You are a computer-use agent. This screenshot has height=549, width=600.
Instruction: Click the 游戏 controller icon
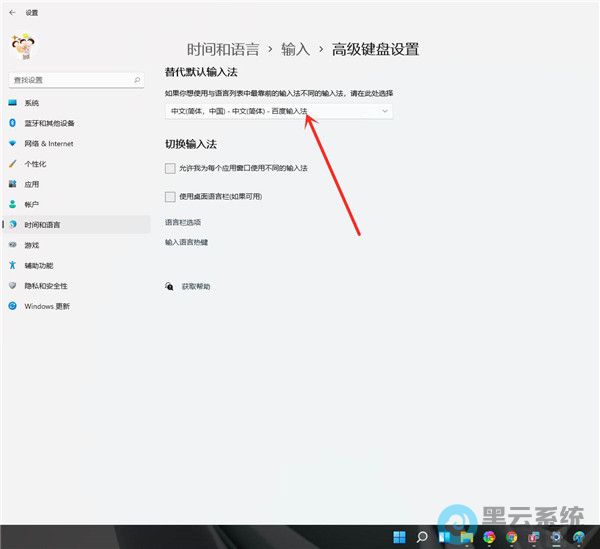click(13, 244)
